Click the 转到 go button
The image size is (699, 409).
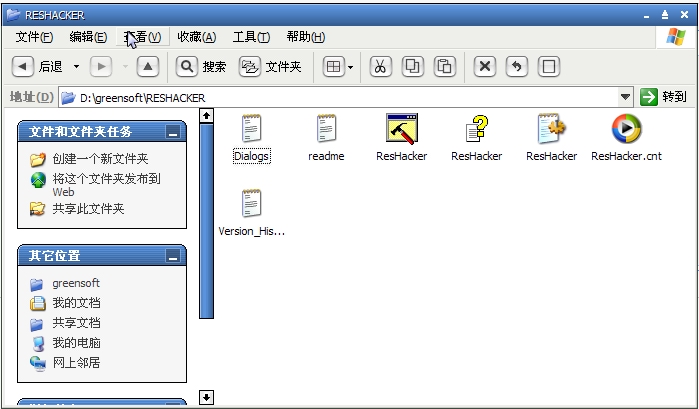pos(664,97)
